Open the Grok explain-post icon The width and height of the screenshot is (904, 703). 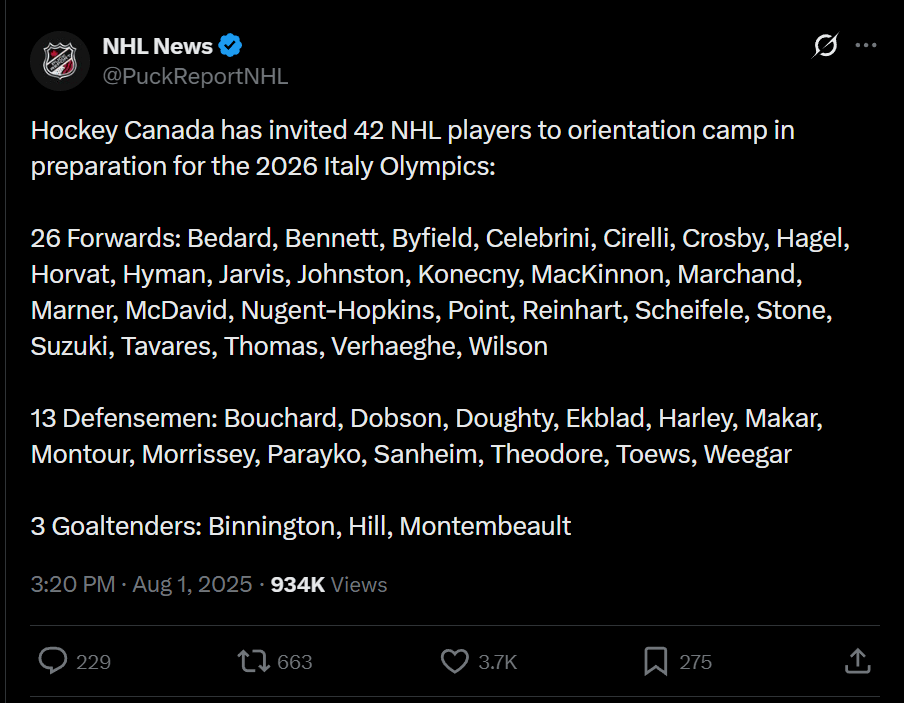826,46
